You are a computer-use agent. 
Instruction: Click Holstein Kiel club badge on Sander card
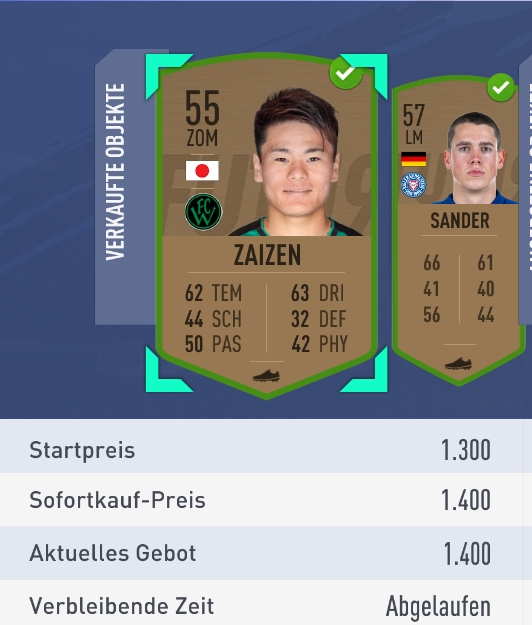[x=413, y=185]
